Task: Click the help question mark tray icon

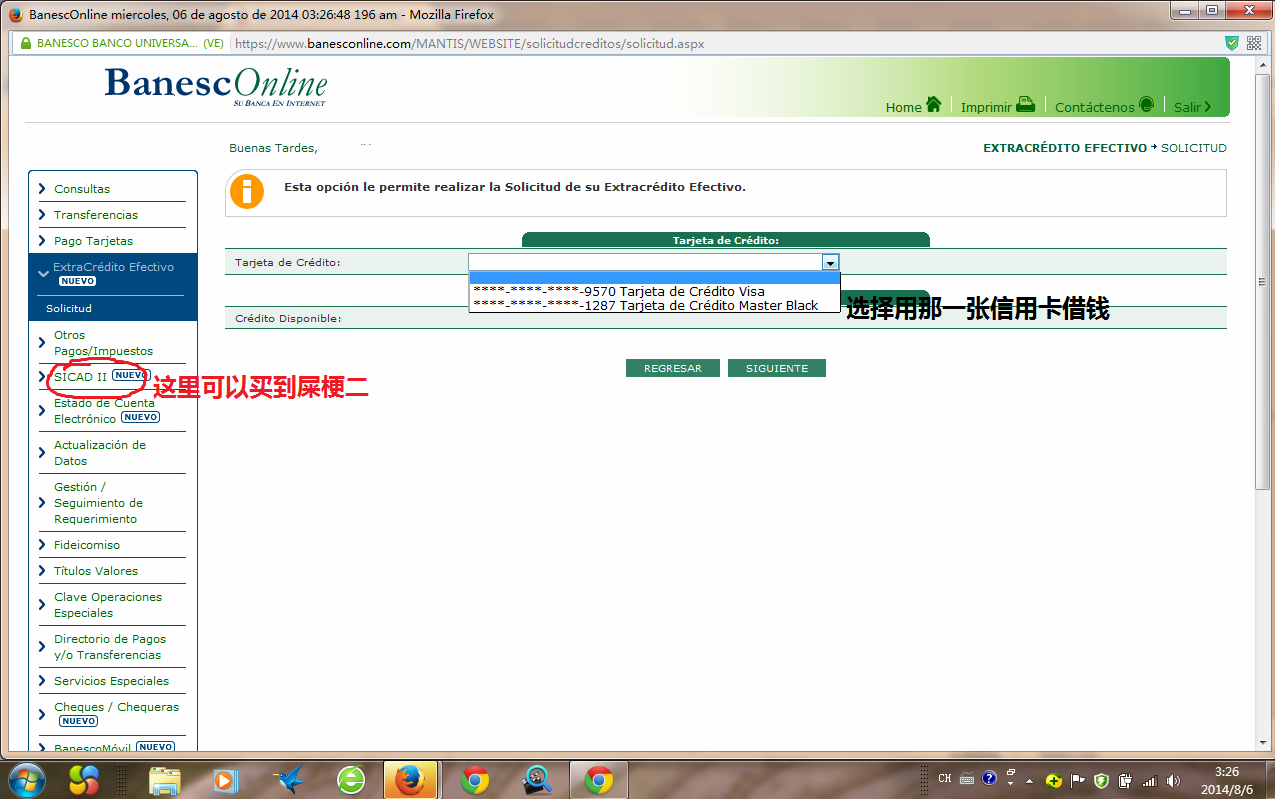Action: pos(990,778)
